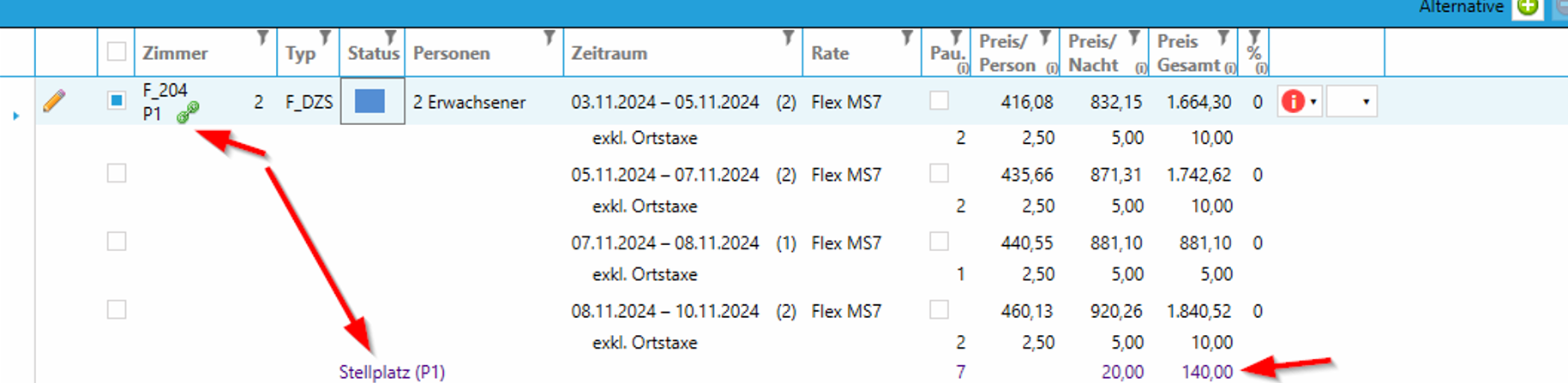The height and width of the screenshot is (383, 1568).
Task: Click the blue status color box for F_204
Action: pos(370,101)
